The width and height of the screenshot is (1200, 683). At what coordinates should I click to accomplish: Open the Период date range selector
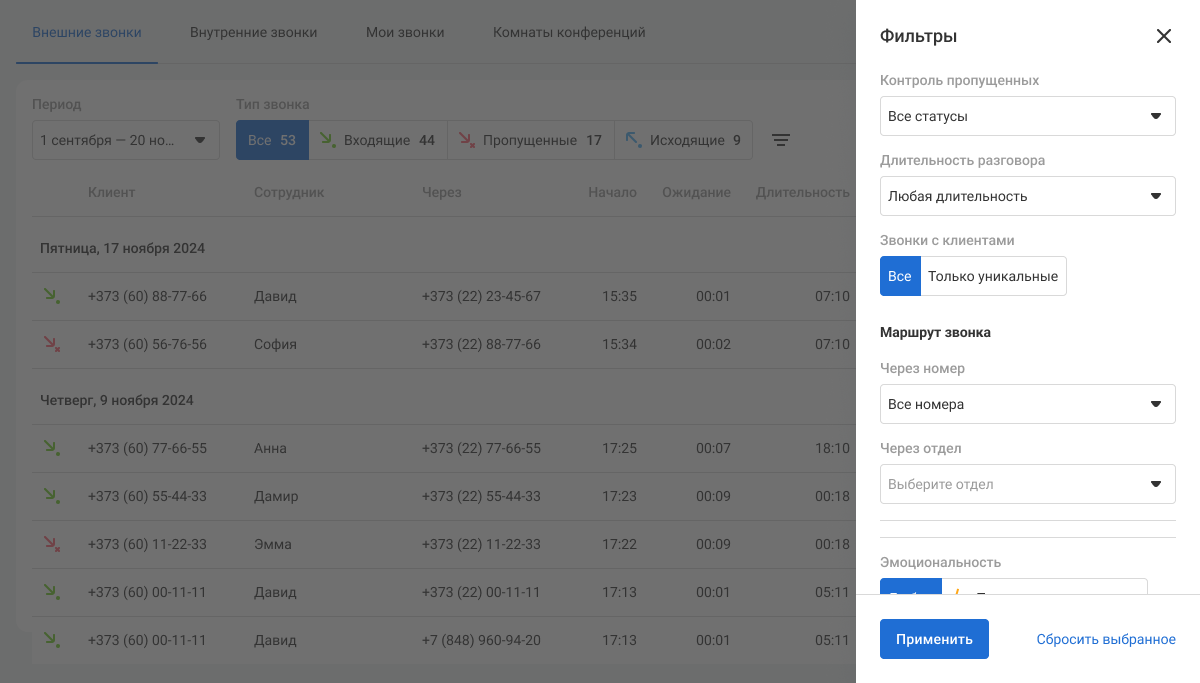[x=125, y=141]
